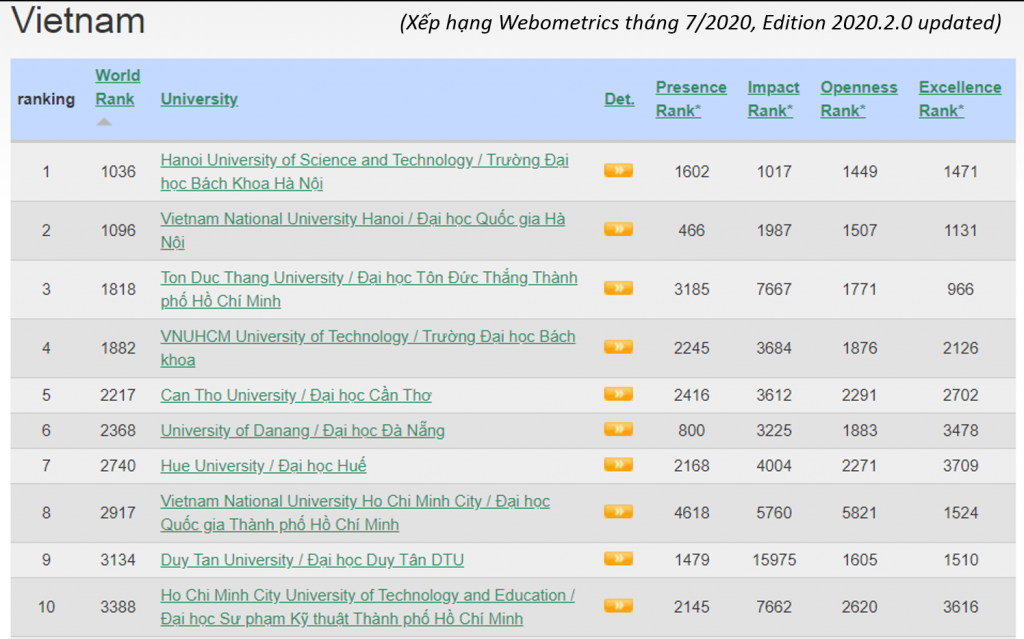Open Hanoi University of Science and Technology link
Image resolution: width=1024 pixels, height=639 pixels.
pos(364,172)
